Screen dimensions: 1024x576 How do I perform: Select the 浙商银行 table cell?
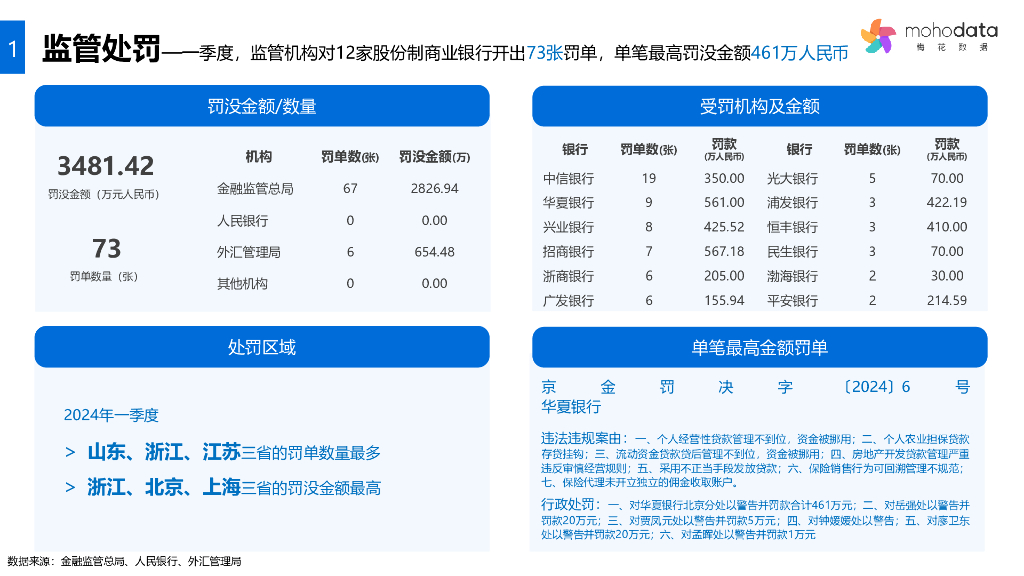coord(569,276)
